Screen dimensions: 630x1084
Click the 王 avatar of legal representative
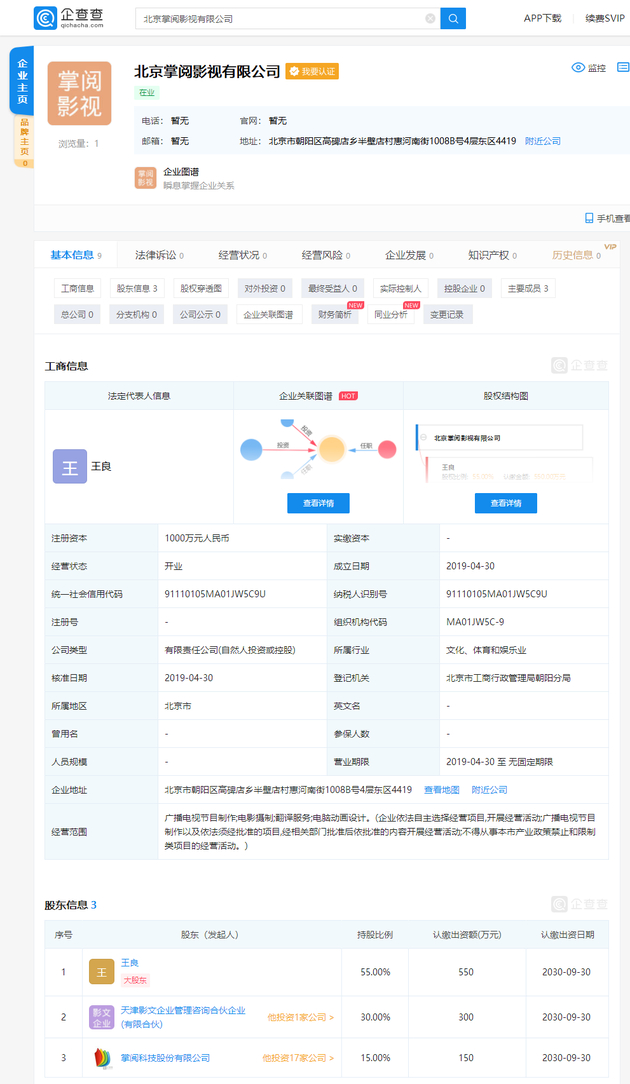pos(70,467)
